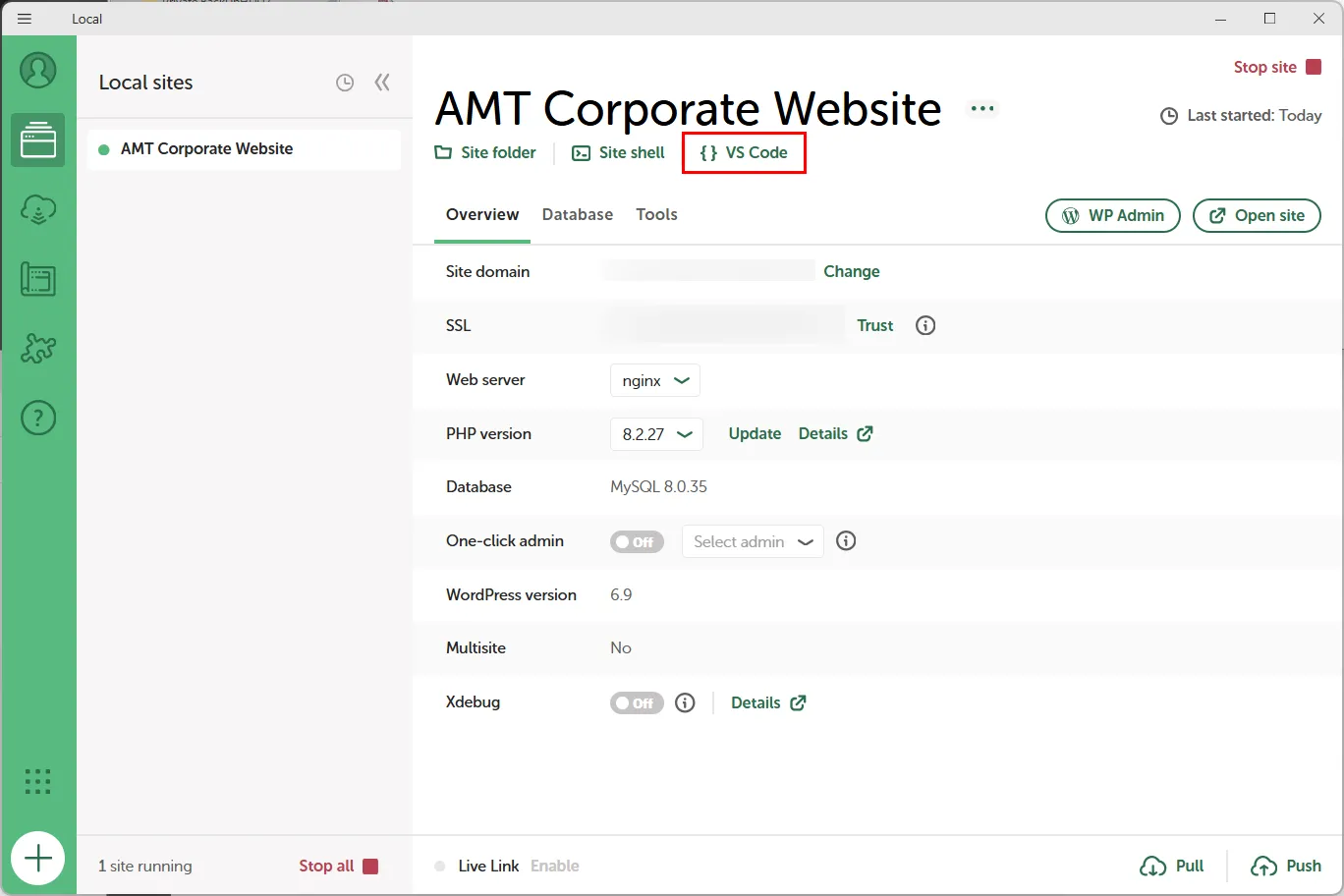Switch to the Tools tab
Image resolution: width=1344 pixels, height=896 pixels.
coord(656,215)
